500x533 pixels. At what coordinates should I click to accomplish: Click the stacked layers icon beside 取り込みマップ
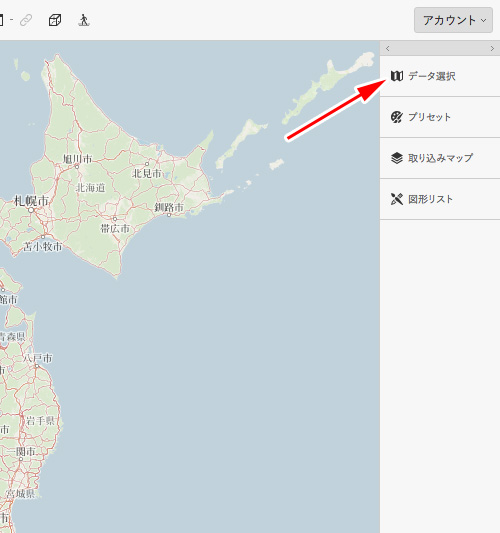(397, 158)
